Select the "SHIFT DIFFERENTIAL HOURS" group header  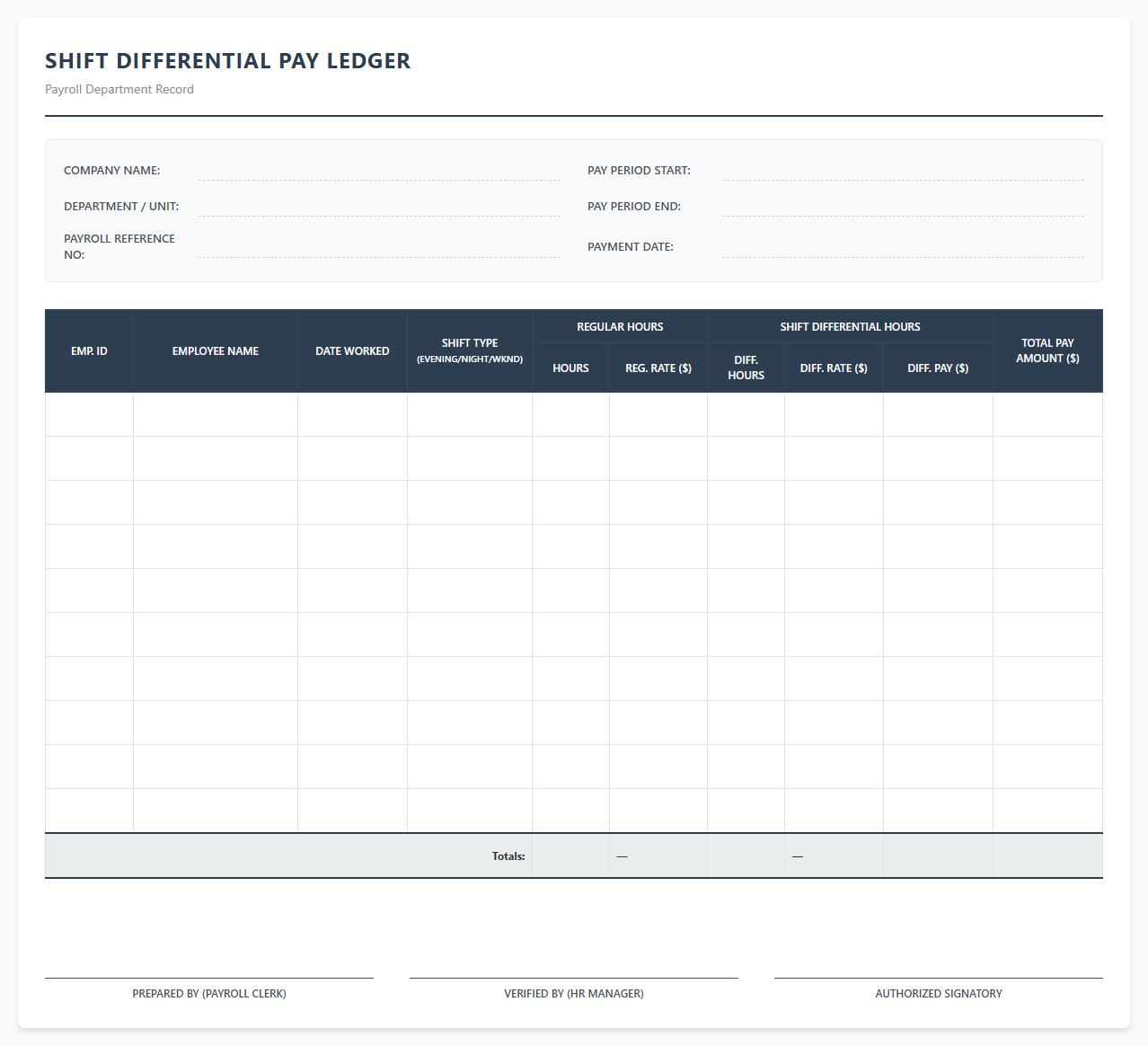point(850,327)
